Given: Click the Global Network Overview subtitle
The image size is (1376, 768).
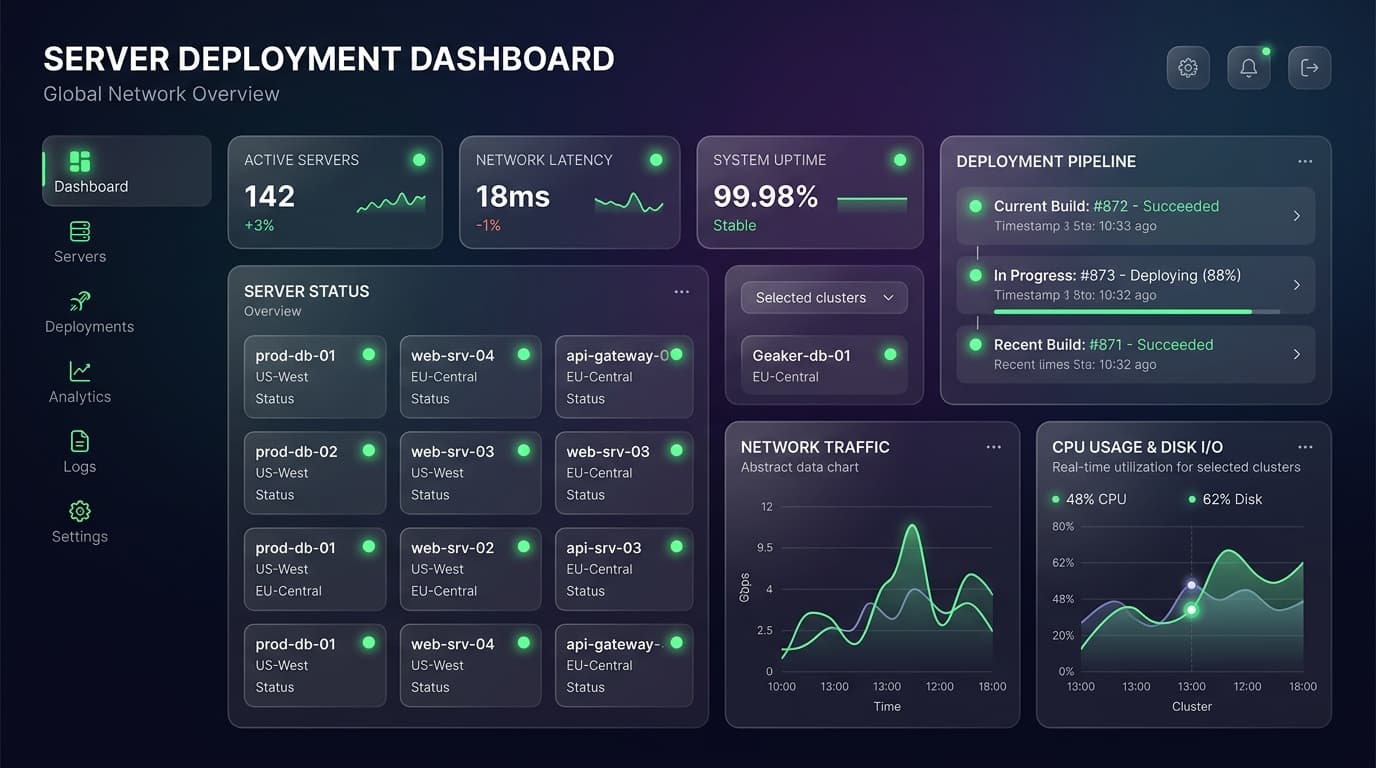Looking at the screenshot, I should coord(161,94).
